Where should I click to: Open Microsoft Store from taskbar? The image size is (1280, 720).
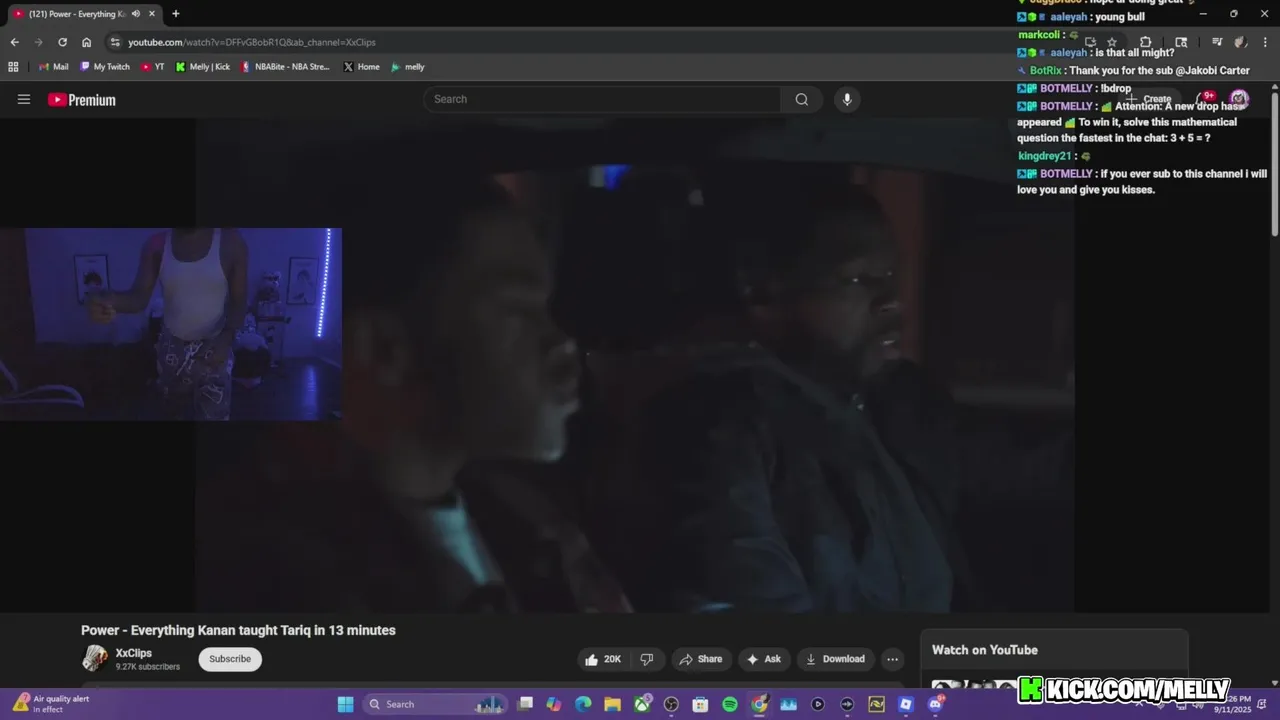(x=700, y=704)
